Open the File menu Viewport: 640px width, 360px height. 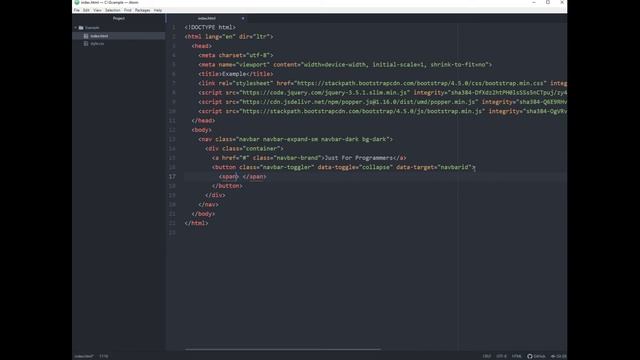click(x=76, y=10)
